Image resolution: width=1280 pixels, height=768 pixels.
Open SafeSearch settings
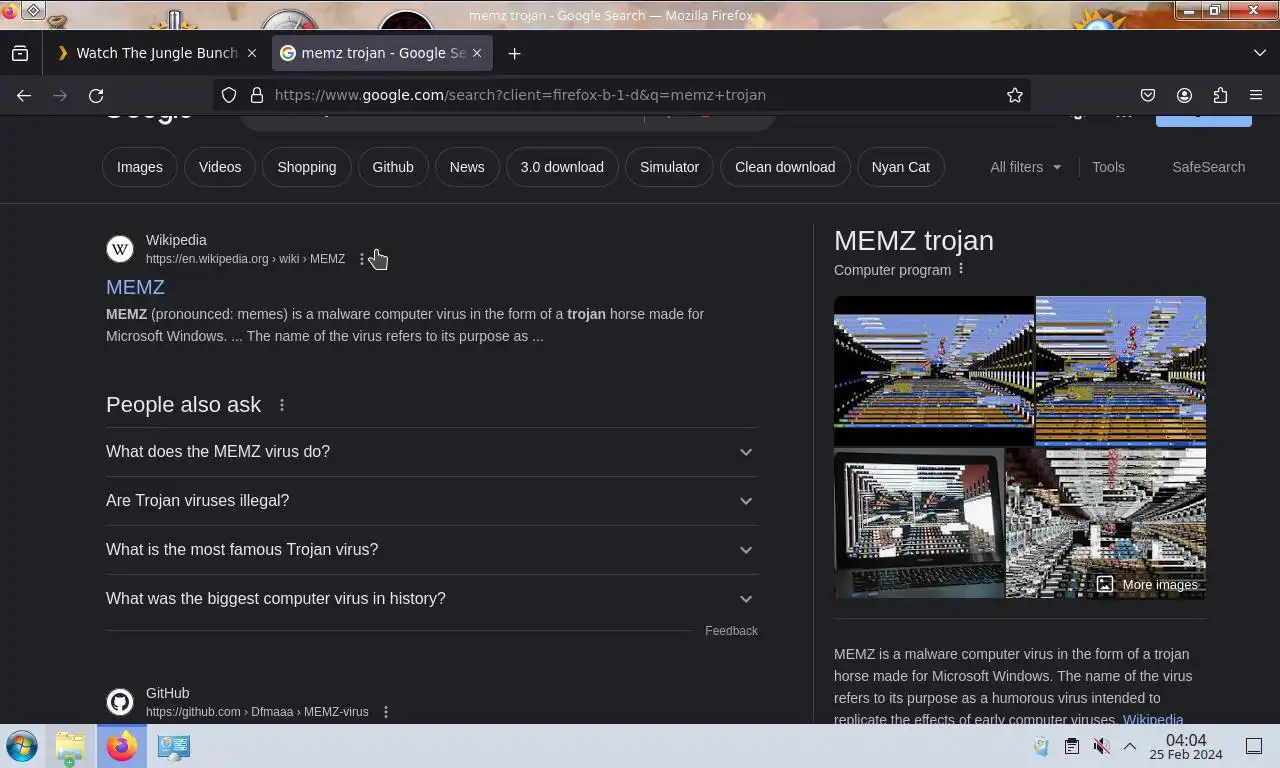(1208, 167)
